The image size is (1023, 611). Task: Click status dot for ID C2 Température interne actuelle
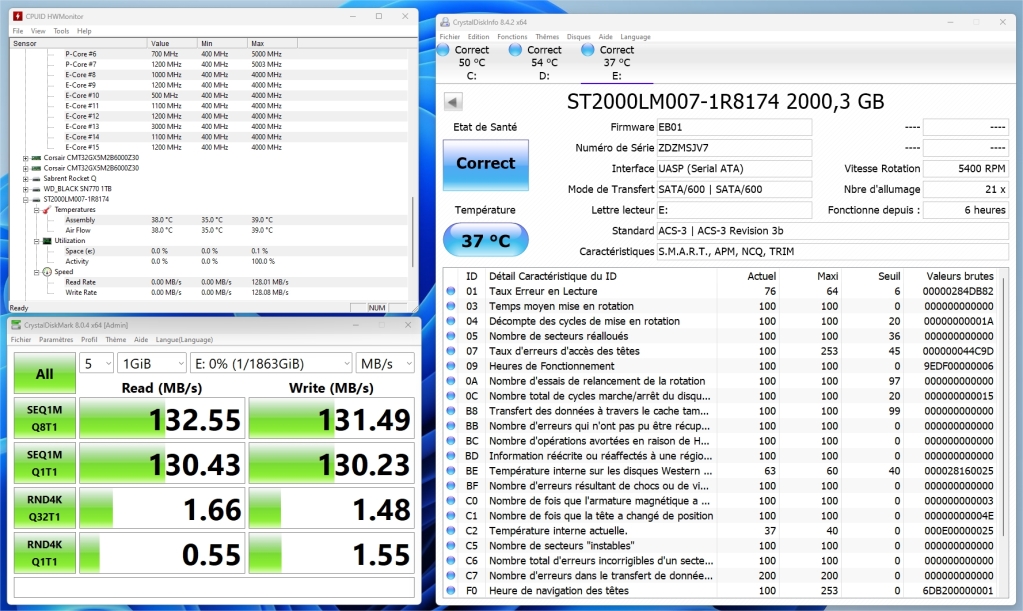tap(451, 531)
